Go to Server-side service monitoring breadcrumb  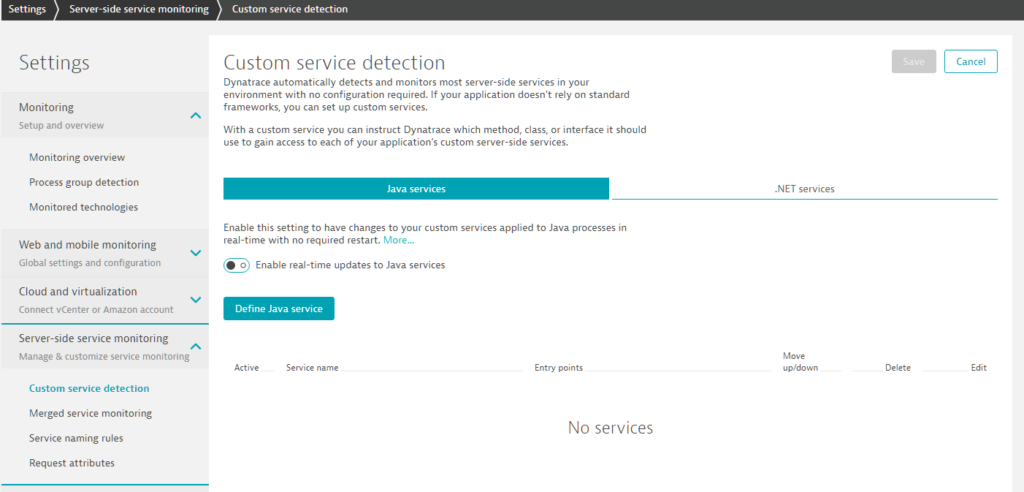[x=139, y=9]
